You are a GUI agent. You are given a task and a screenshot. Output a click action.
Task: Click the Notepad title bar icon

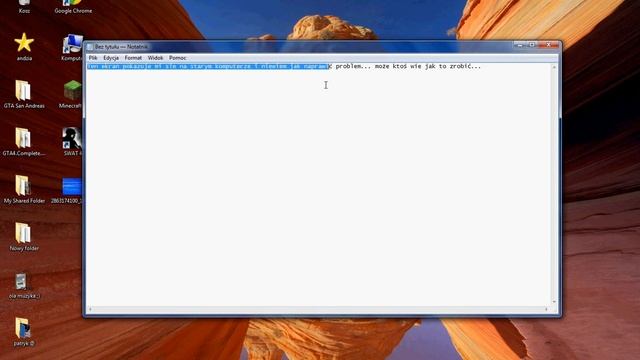[90, 47]
